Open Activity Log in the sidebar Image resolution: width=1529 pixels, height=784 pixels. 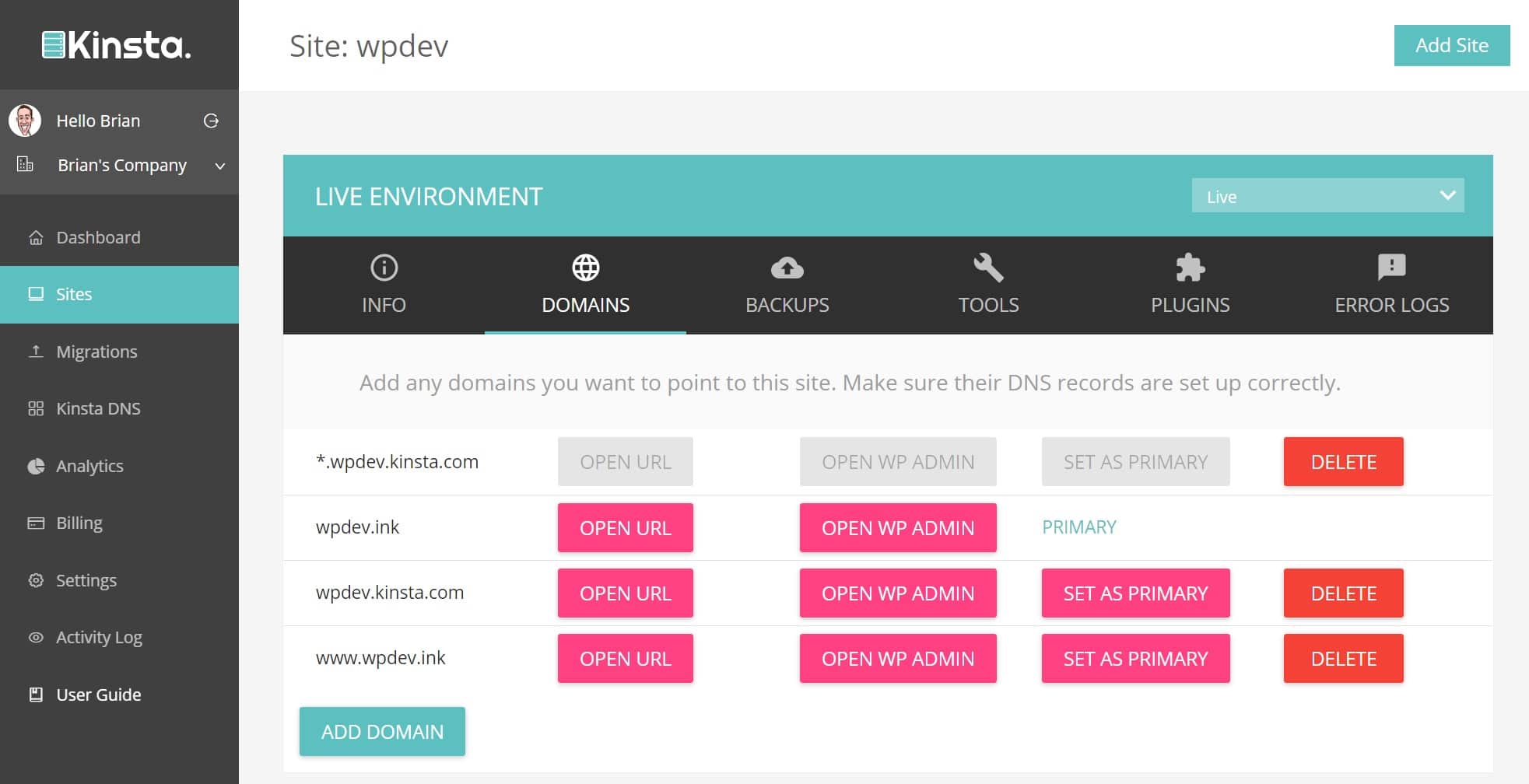click(119, 637)
